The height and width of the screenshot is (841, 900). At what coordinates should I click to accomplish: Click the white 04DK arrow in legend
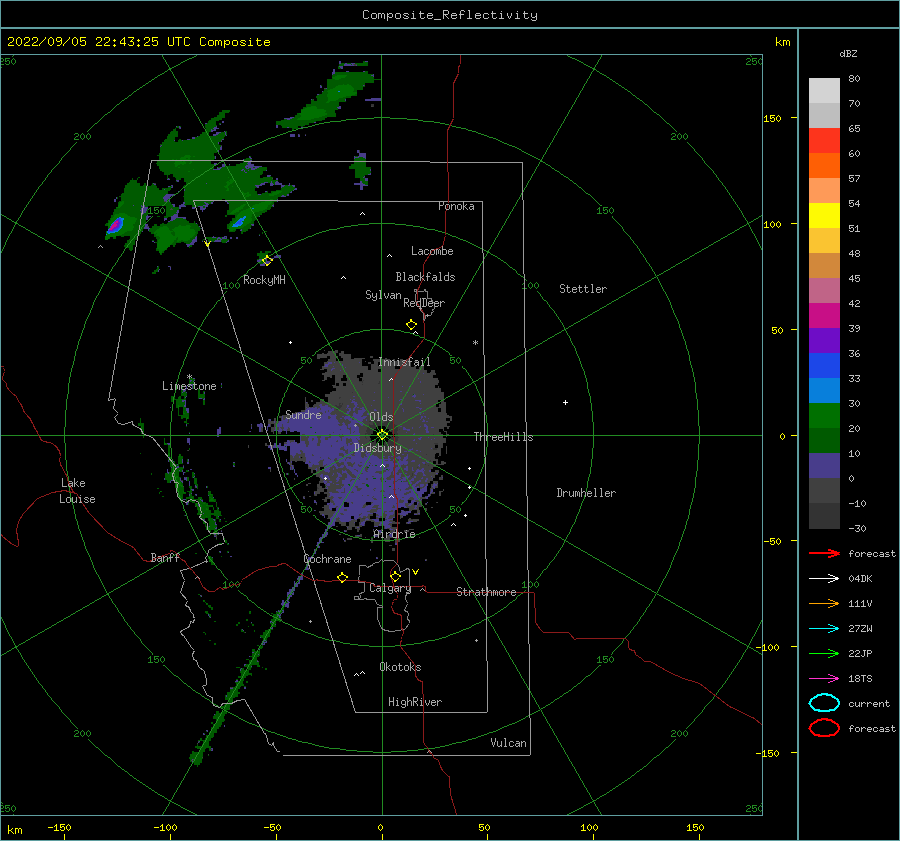pyautogui.click(x=824, y=579)
